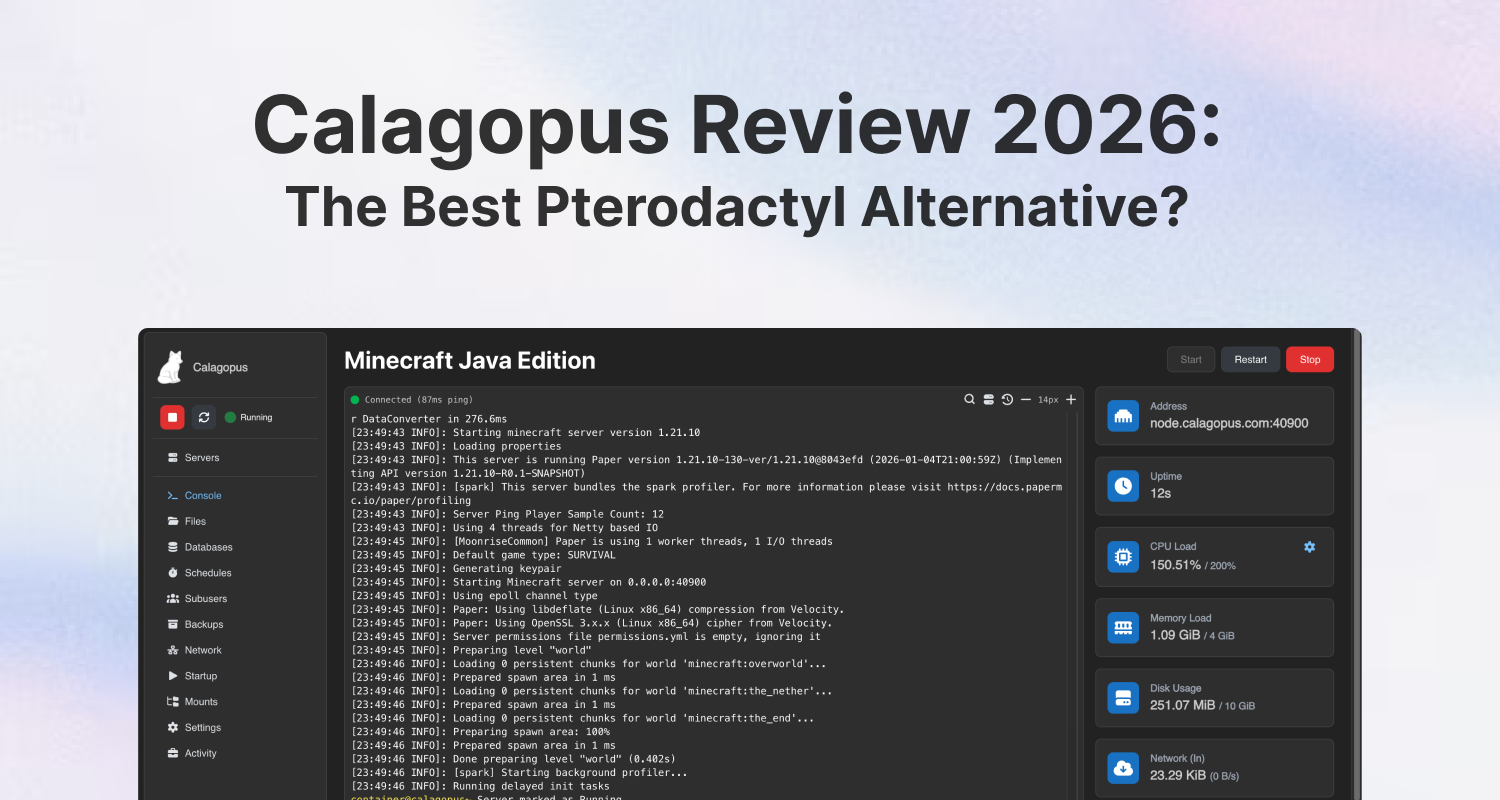This screenshot has width=1500, height=800.
Task: Click the red Stop button in the header
Action: tap(1310, 360)
